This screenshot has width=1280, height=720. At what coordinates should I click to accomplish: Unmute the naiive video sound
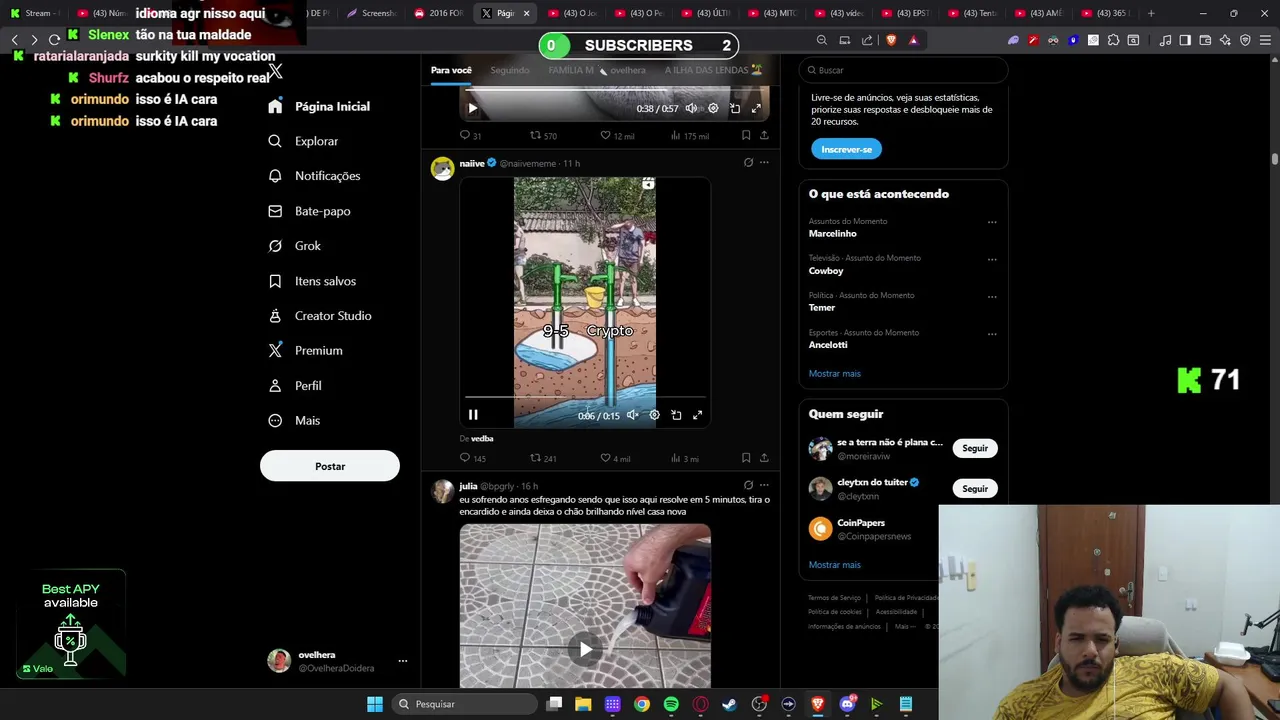[x=632, y=415]
